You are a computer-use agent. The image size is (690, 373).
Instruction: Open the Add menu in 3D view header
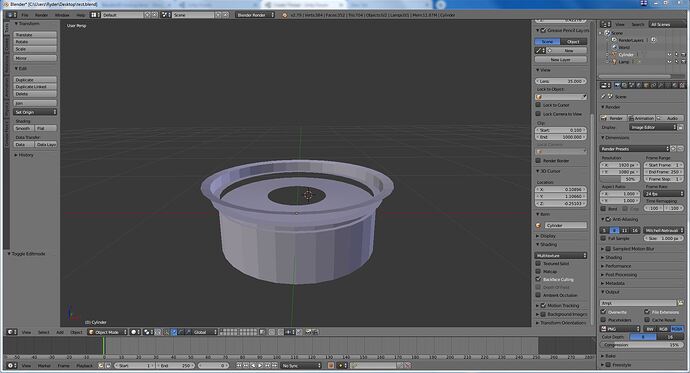click(60, 332)
